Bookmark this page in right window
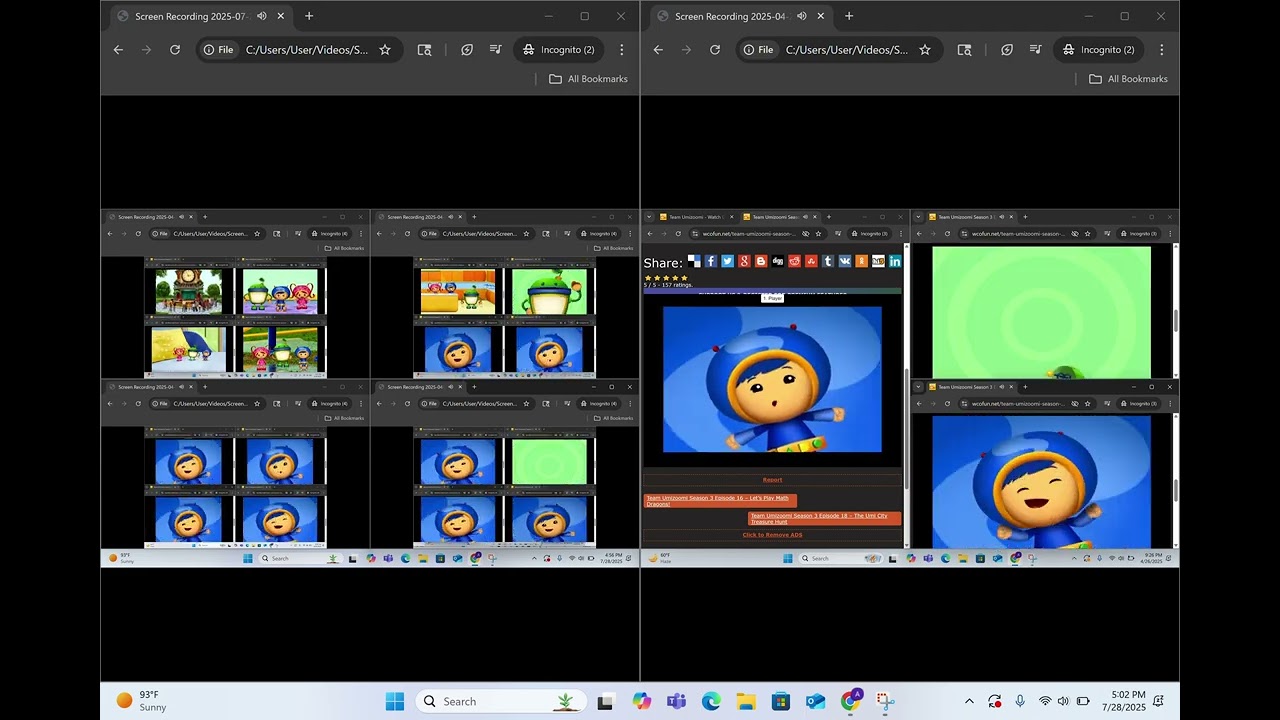The width and height of the screenshot is (1280, 720). 925,50
